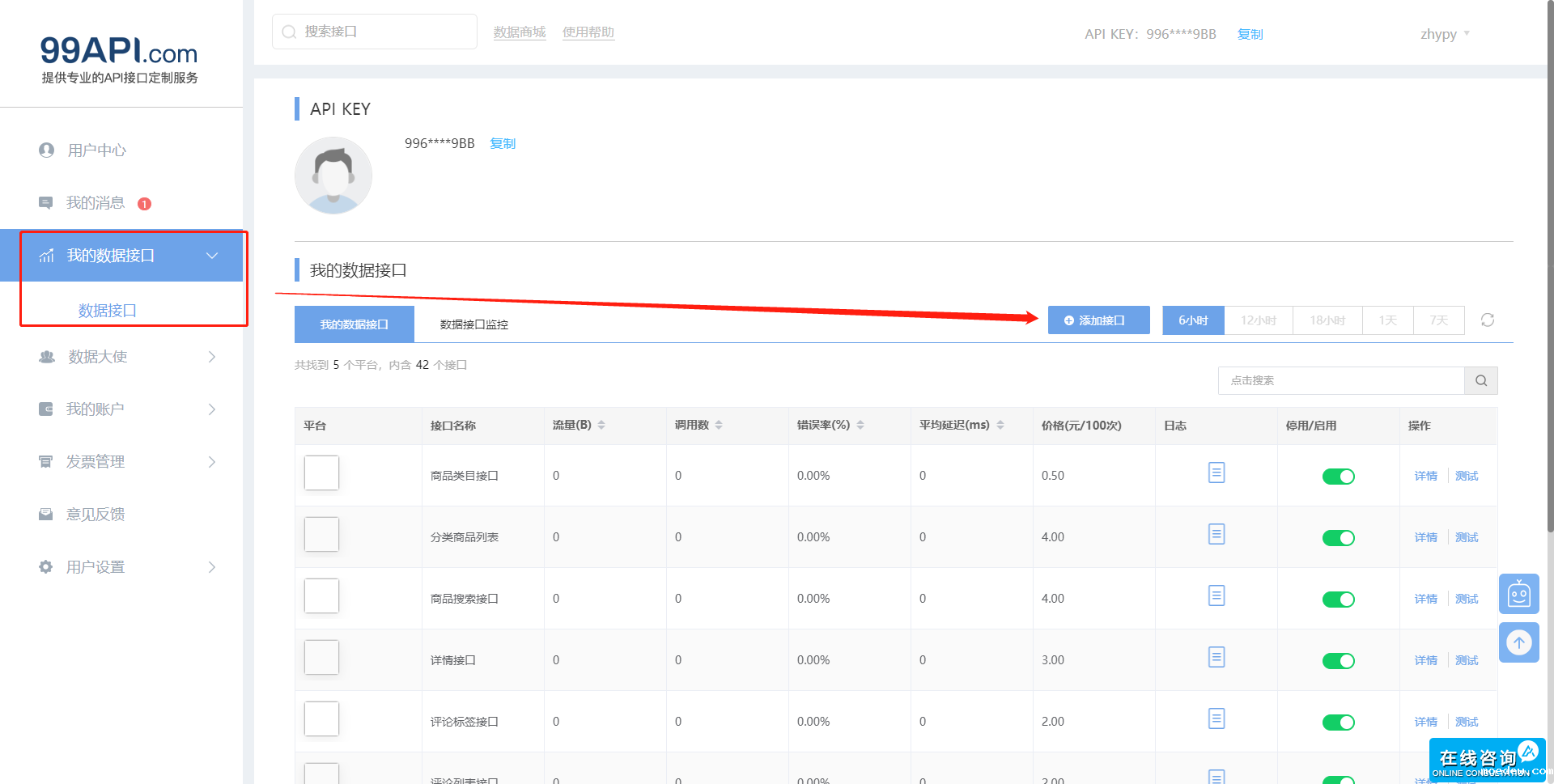Viewport: 1554px width, 784px height.
Task: Click the 数据商城 link in header
Action: tap(519, 32)
